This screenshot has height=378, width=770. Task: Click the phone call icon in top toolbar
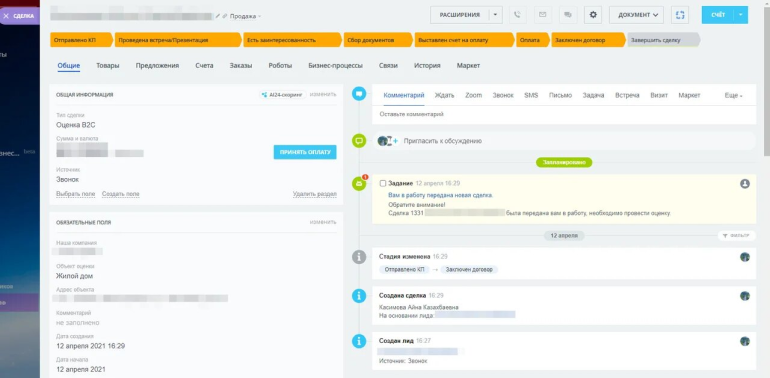click(x=517, y=15)
